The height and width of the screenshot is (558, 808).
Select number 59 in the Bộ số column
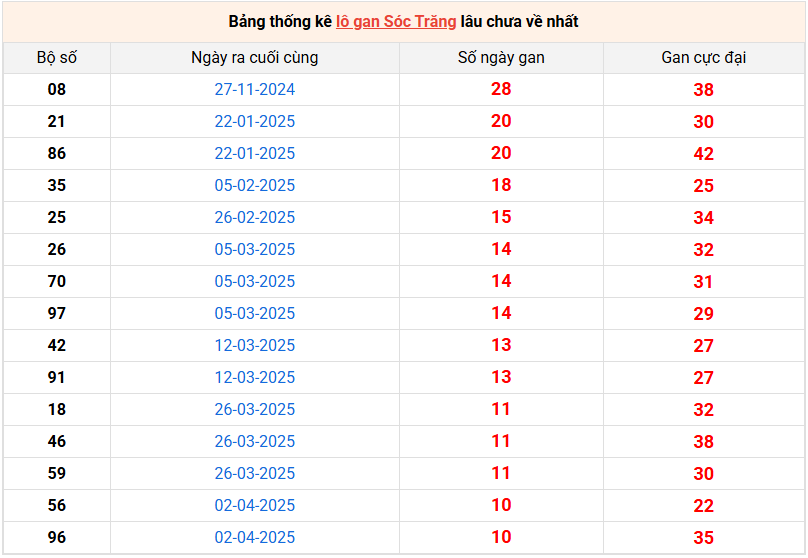click(57, 474)
